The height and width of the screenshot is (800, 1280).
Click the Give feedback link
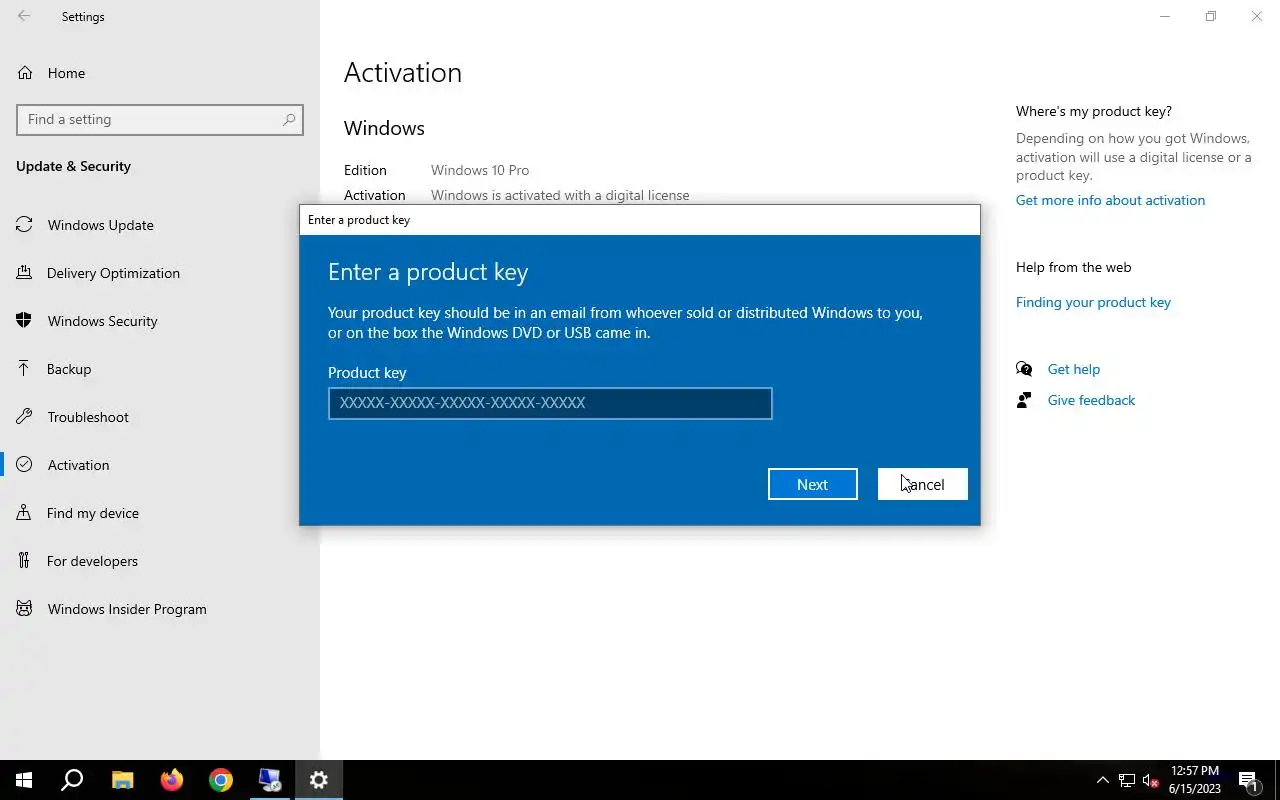coord(1091,400)
